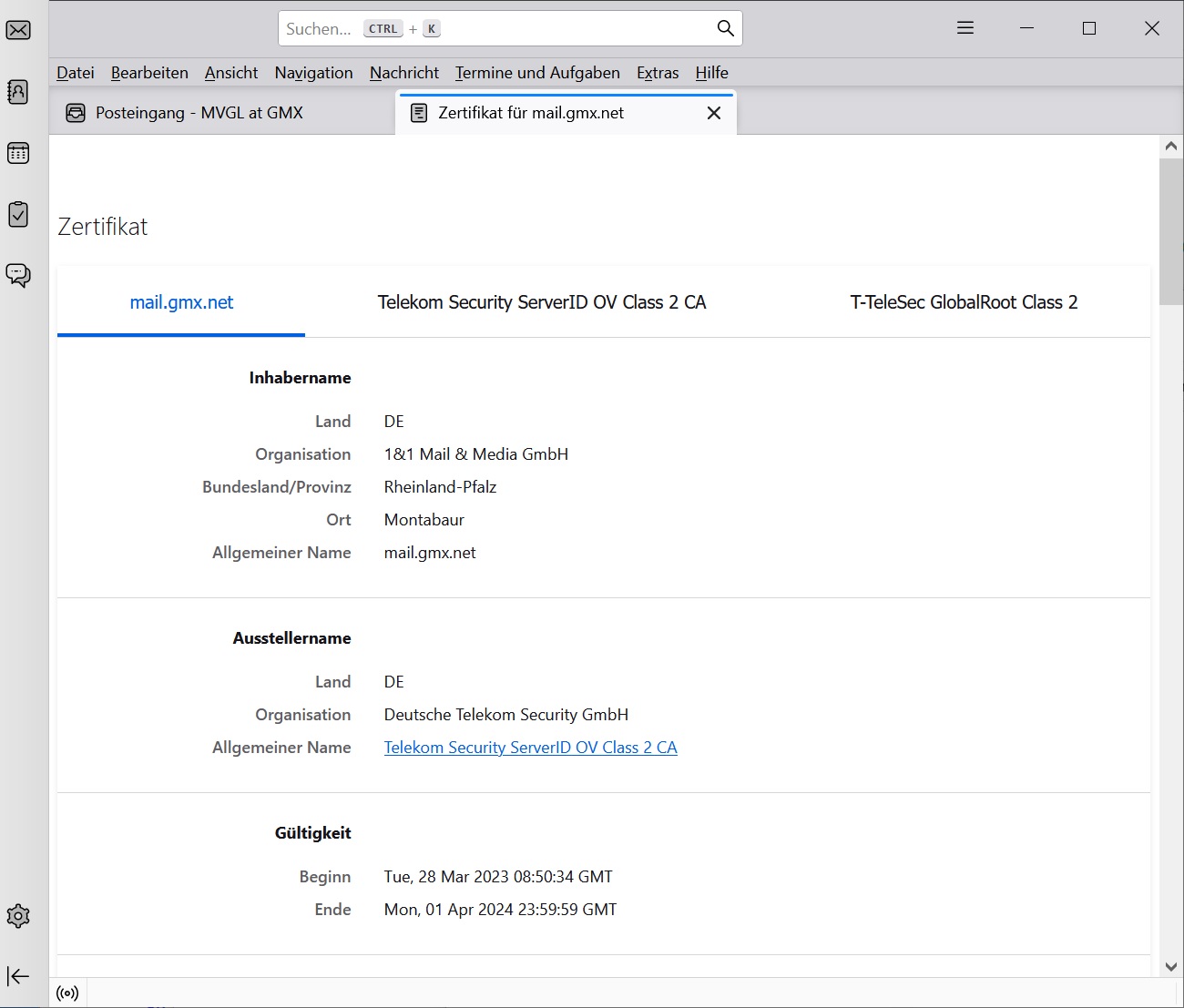Open the Calendar sidebar icon
Screen dimensions: 1184x1008
[x=18, y=153]
